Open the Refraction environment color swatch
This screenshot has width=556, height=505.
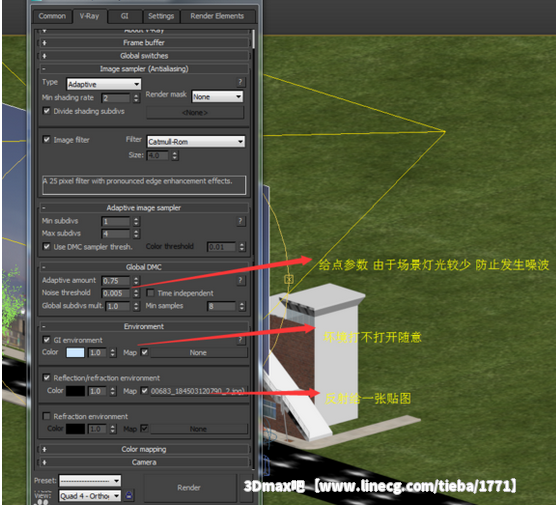pyautogui.click(x=76, y=429)
